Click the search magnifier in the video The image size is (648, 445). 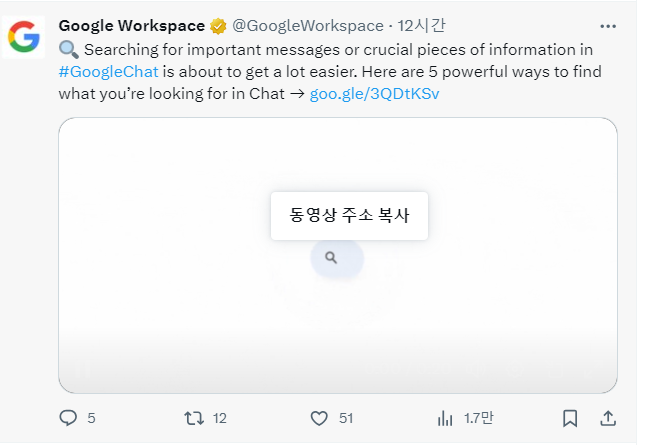pyautogui.click(x=332, y=258)
